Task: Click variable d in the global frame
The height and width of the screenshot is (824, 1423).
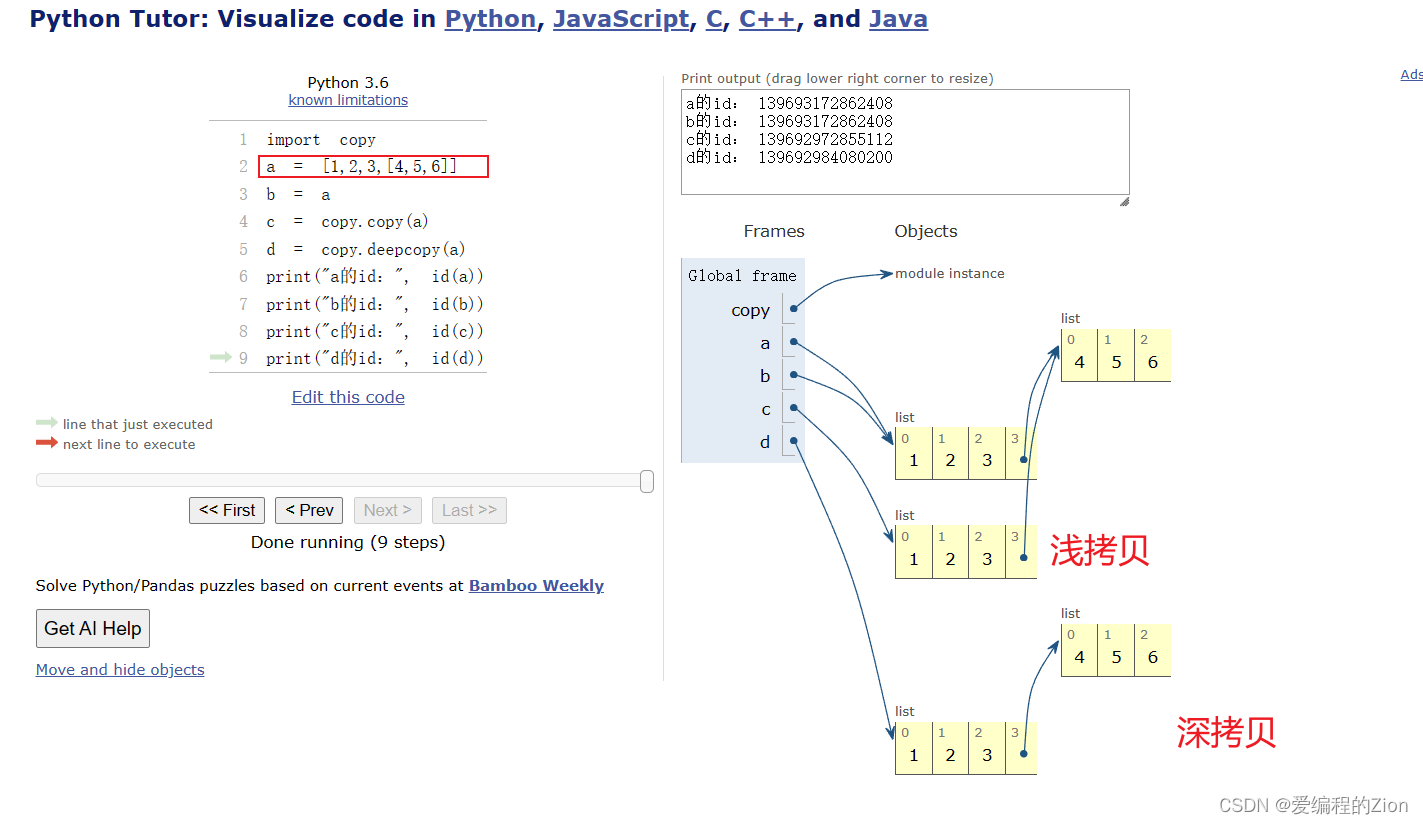Action: coord(765,441)
